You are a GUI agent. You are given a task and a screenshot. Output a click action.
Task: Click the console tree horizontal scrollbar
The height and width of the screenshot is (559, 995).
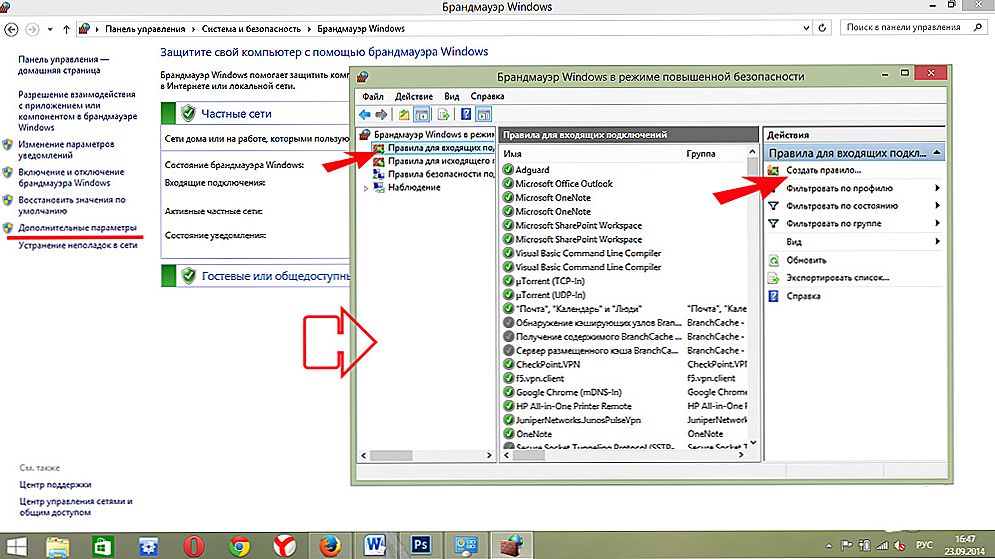coord(426,456)
